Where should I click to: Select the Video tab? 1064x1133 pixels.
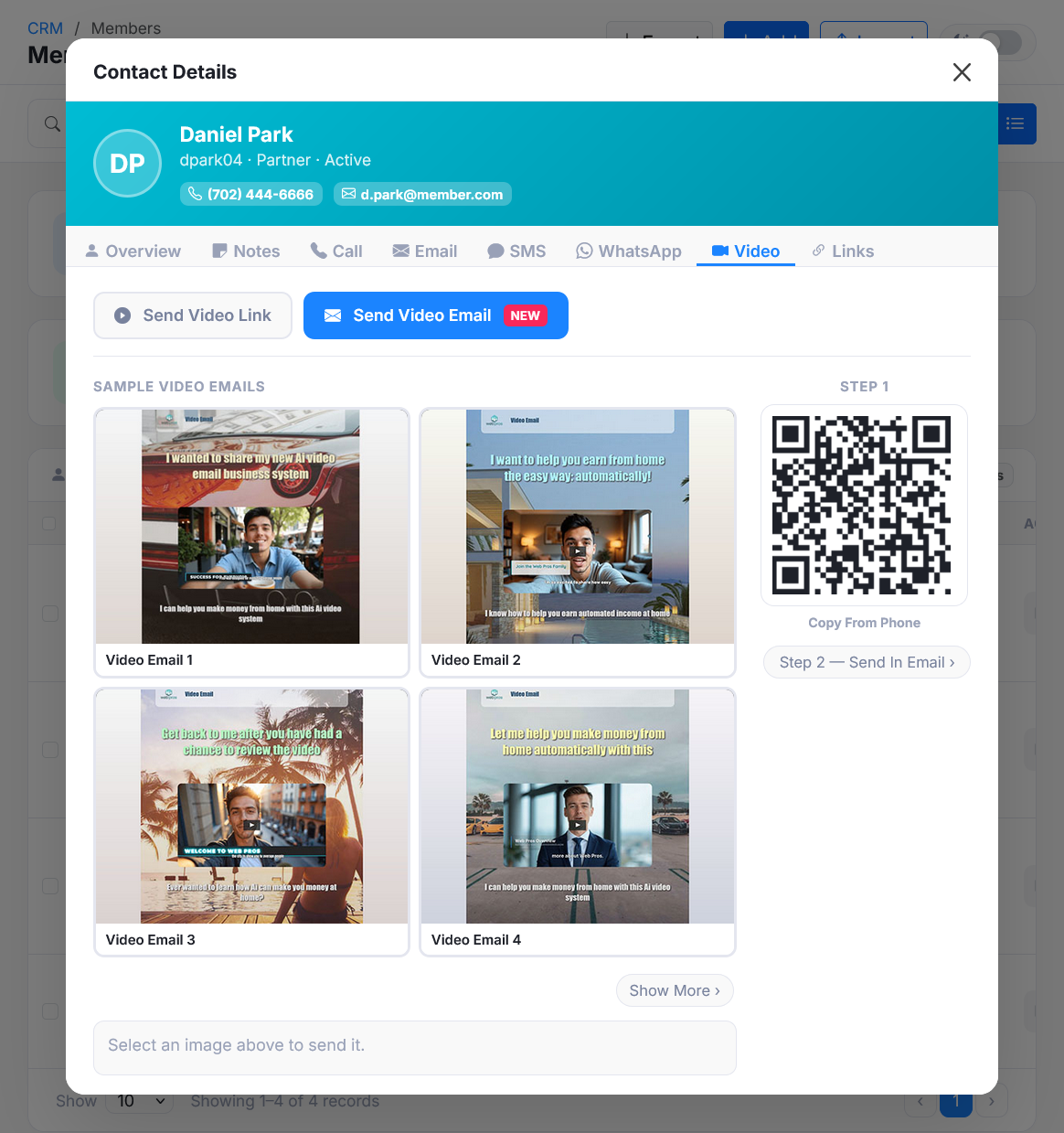click(x=746, y=251)
